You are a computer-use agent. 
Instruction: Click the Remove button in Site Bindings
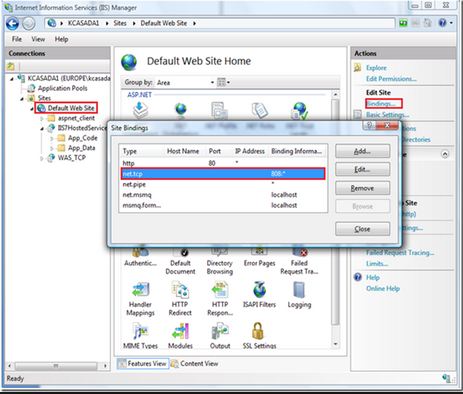pos(362,188)
